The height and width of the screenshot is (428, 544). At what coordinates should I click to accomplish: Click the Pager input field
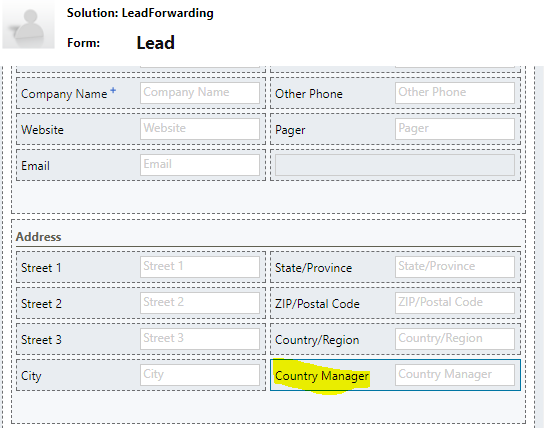[454, 129]
